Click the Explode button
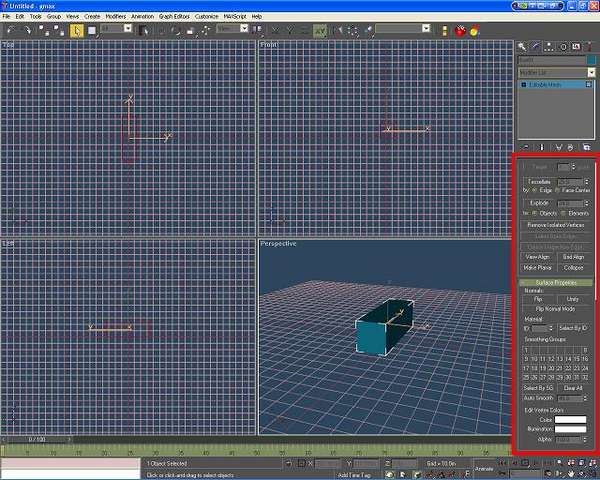The image size is (600, 480). tap(539, 203)
